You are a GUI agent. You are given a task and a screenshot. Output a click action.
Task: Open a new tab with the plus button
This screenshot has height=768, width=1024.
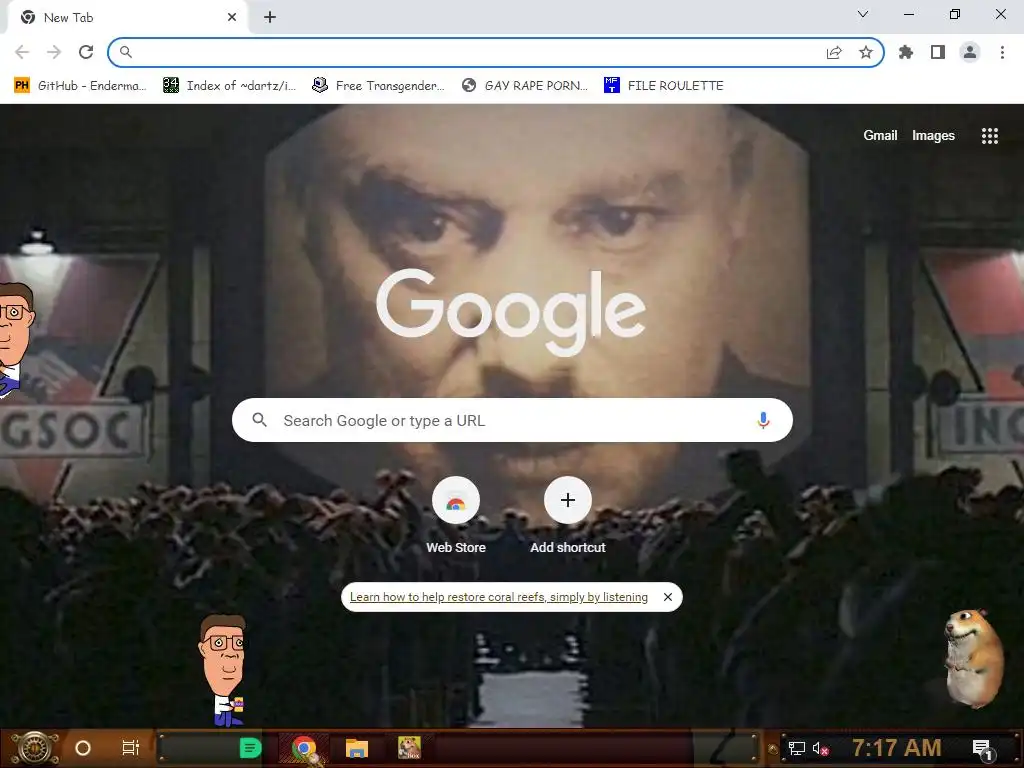[x=270, y=18]
